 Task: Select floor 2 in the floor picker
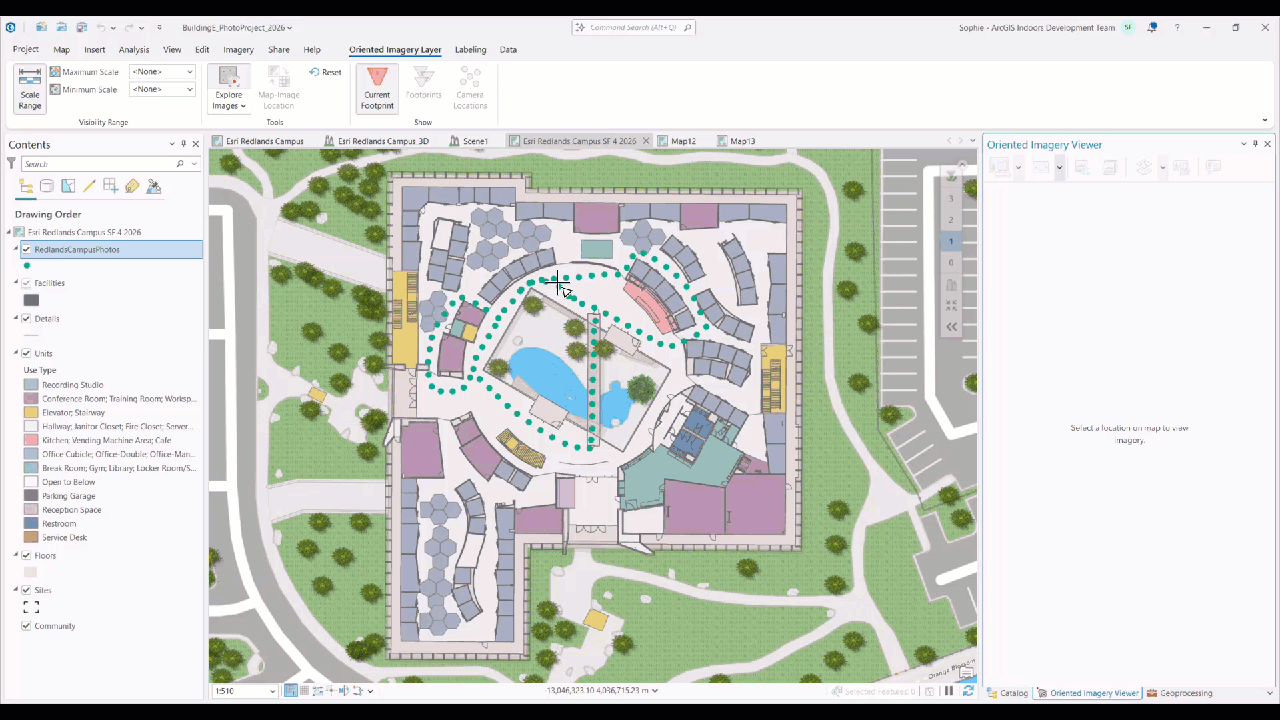[x=951, y=220]
